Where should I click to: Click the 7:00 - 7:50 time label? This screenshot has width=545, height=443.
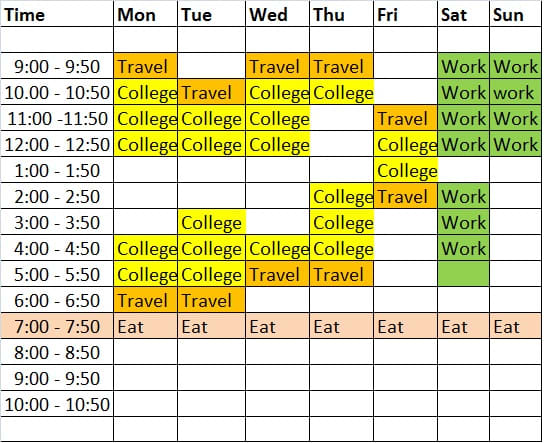click(57, 326)
